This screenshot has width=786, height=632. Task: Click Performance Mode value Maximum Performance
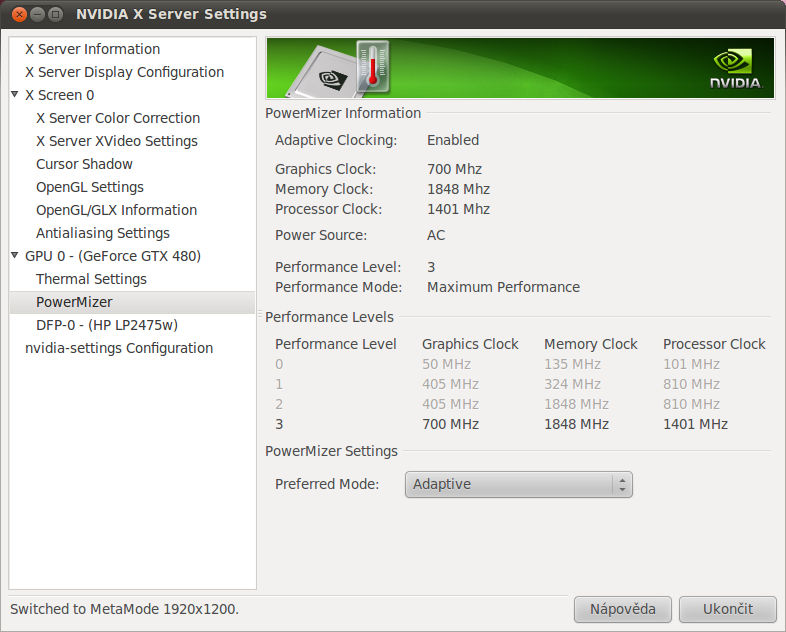coord(503,288)
